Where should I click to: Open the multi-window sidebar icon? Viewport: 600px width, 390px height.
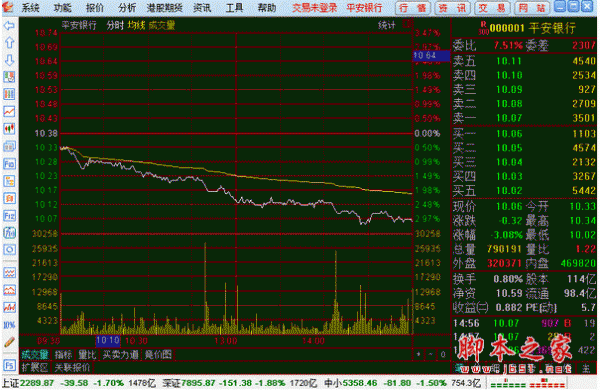pyautogui.click(x=9, y=146)
